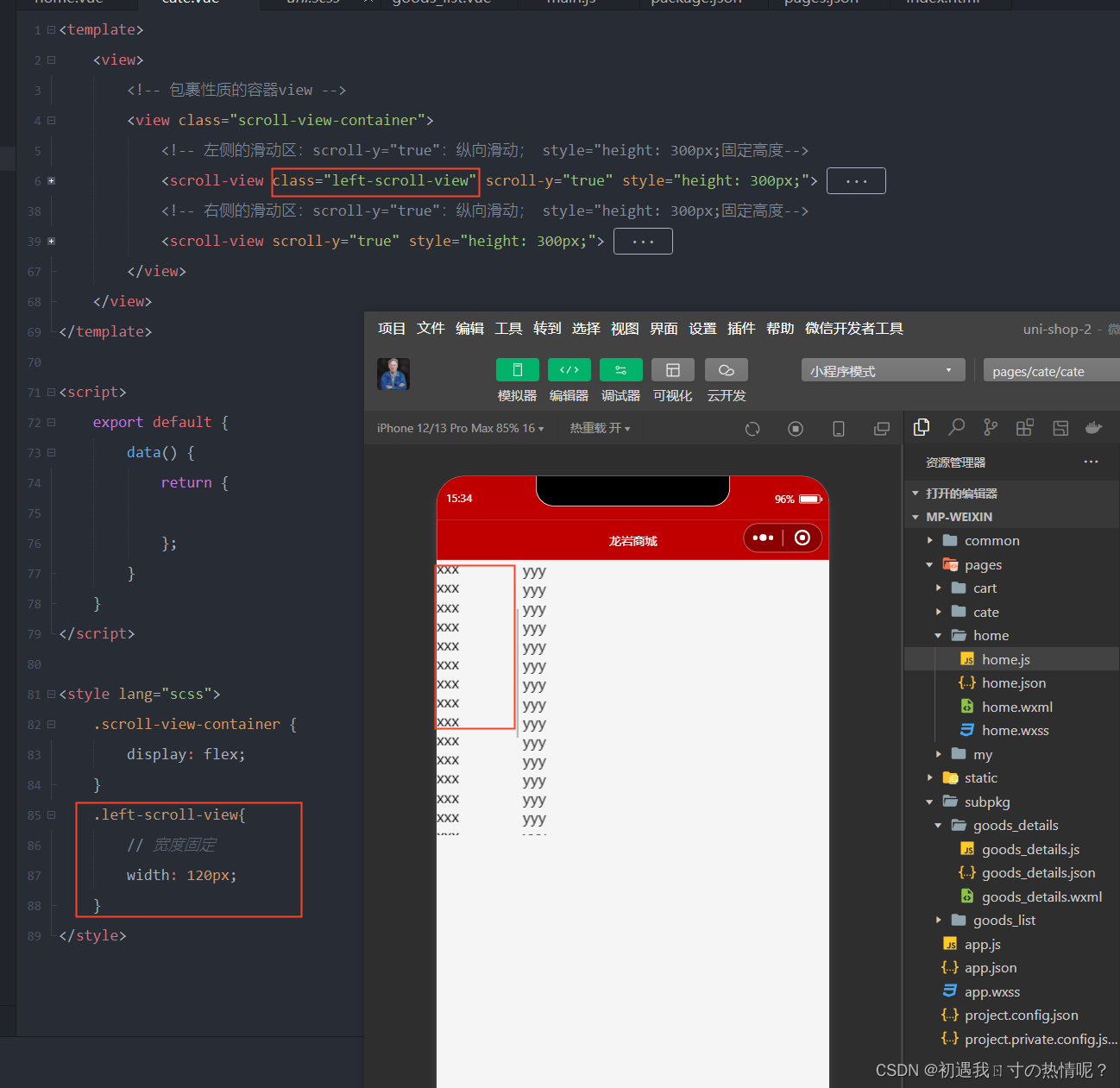Open the search icon in editor sidebar
This screenshot has height=1088, width=1120.
tap(956, 427)
